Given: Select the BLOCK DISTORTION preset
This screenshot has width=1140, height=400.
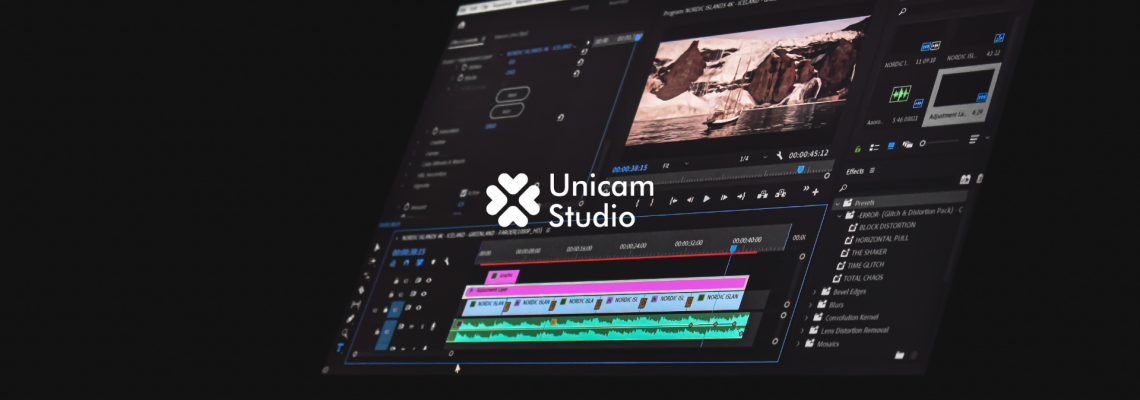Looking at the screenshot, I should 887,225.
